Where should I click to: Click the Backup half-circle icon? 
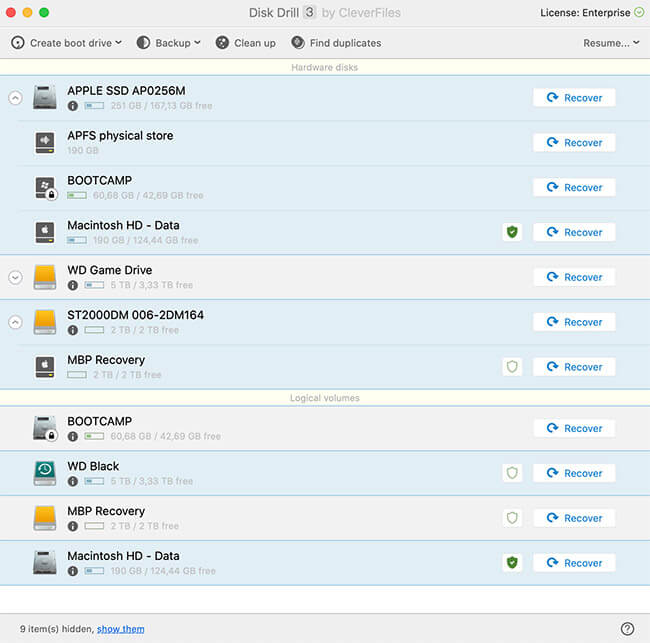tap(143, 43)
